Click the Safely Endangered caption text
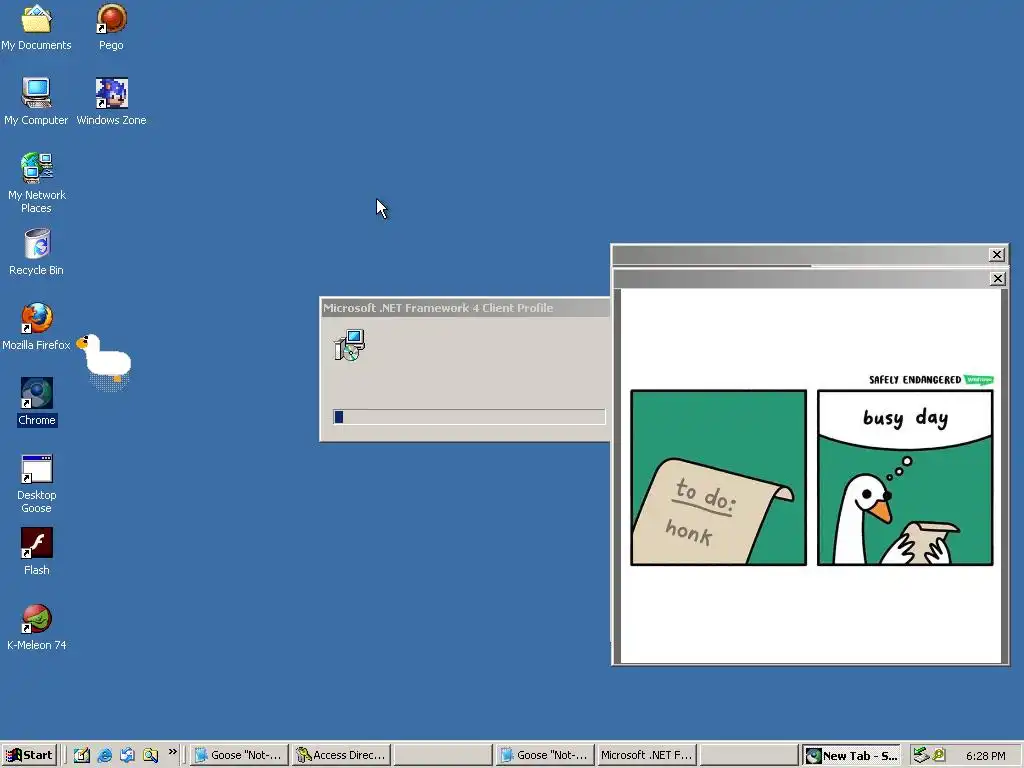 [x=915, y=379]
